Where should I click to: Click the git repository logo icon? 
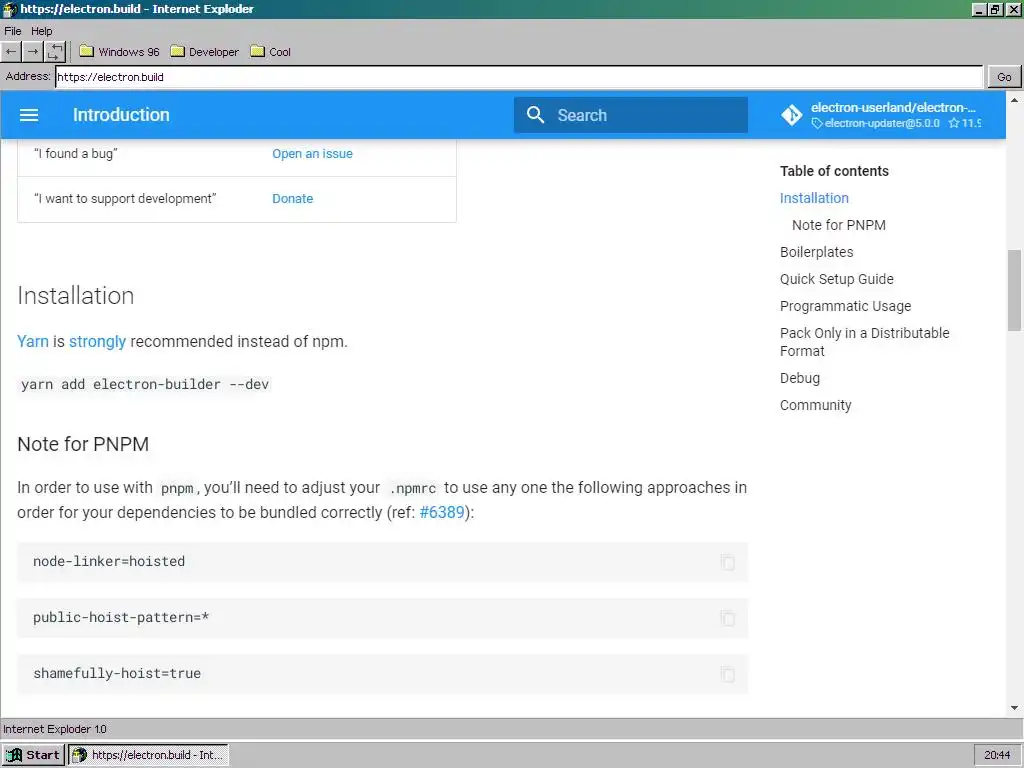click(792, 115)
